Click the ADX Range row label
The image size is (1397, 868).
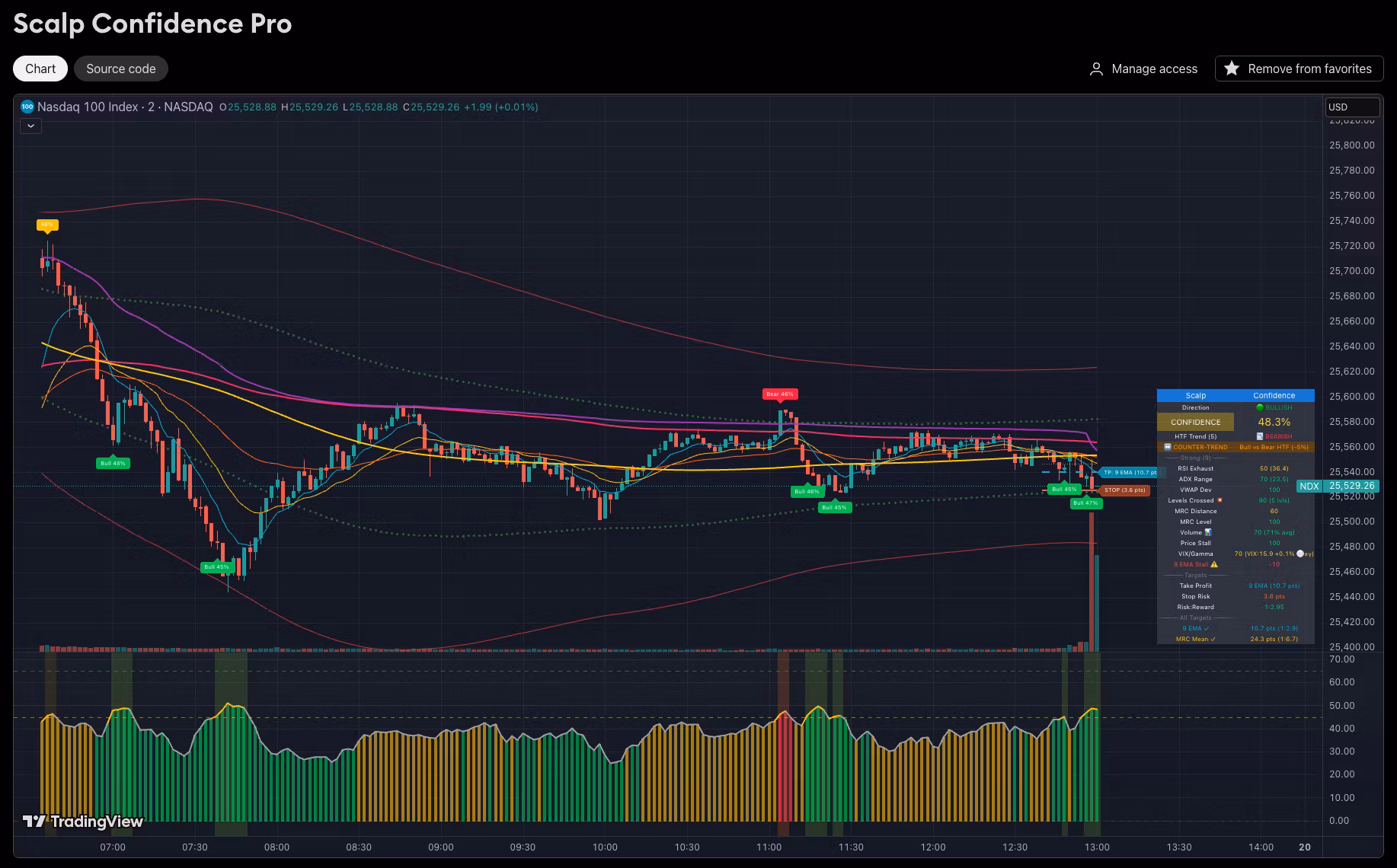(1195, 479)
